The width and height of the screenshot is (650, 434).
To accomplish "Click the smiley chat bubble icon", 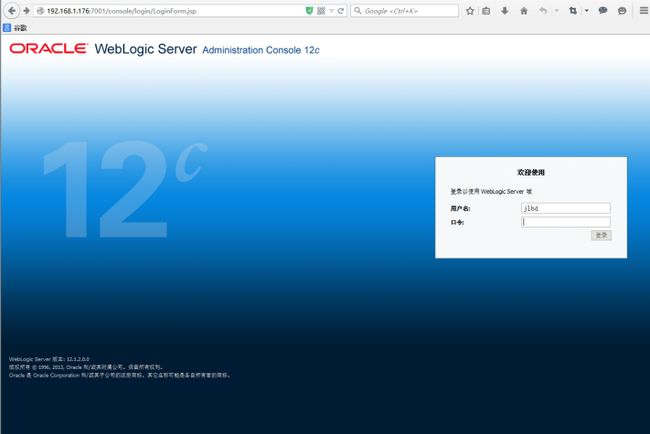I will click(x=622, y=11).
